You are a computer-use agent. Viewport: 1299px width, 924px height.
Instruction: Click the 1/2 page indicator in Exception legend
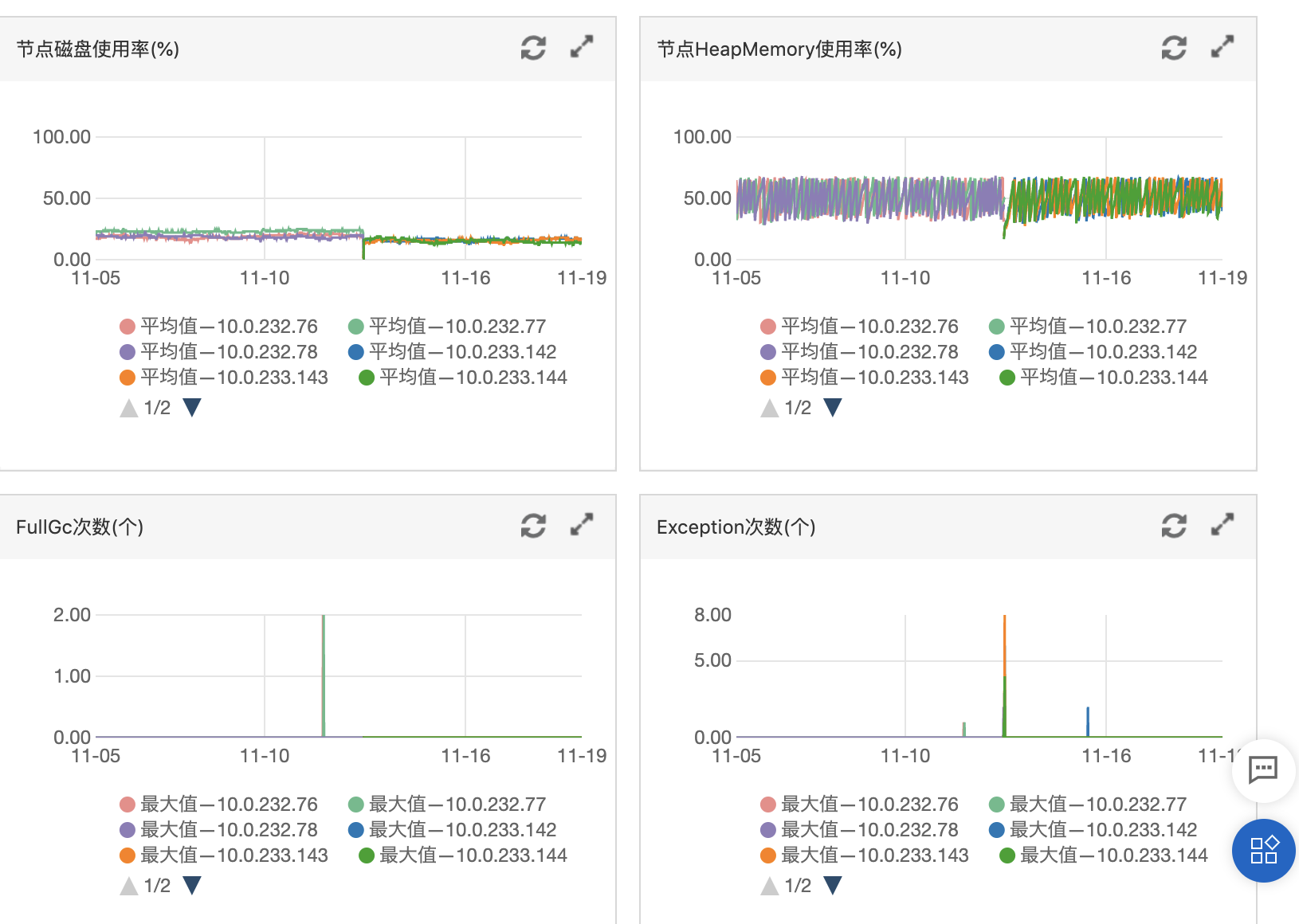click(x=798, y=886)
